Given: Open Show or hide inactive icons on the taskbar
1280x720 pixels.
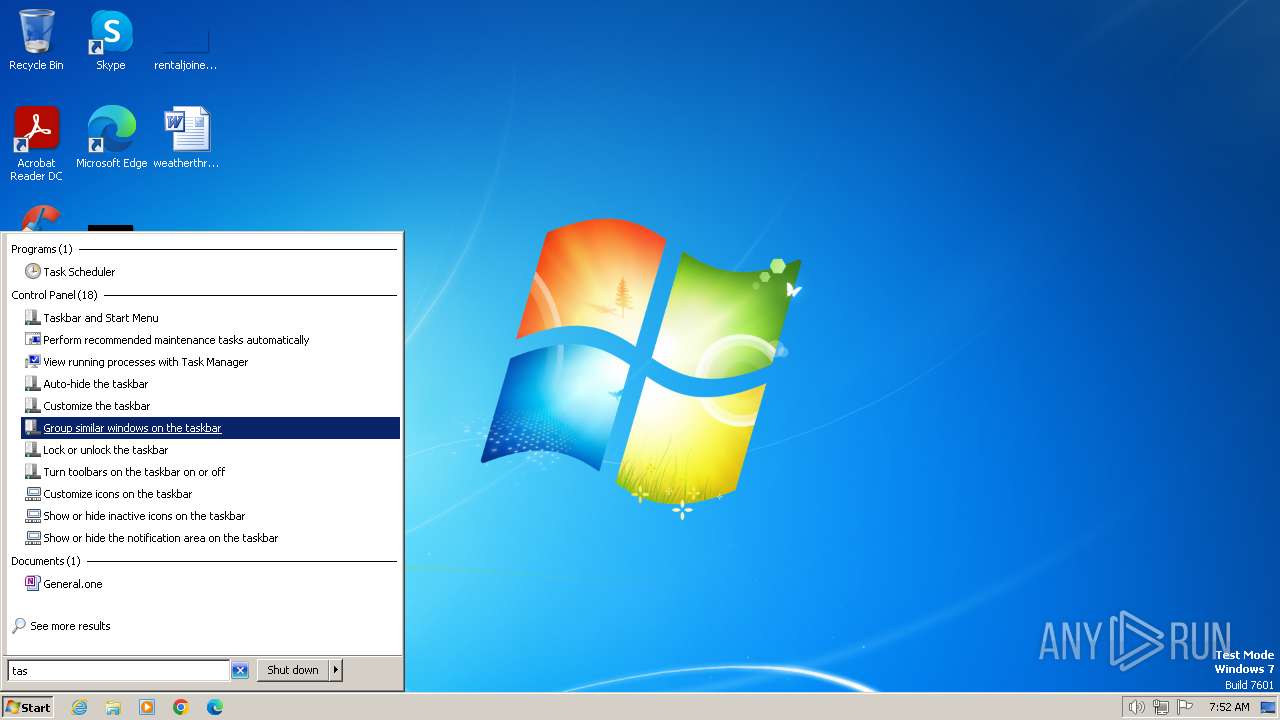Looking at the screenshot, I should (x=211, y=516).
